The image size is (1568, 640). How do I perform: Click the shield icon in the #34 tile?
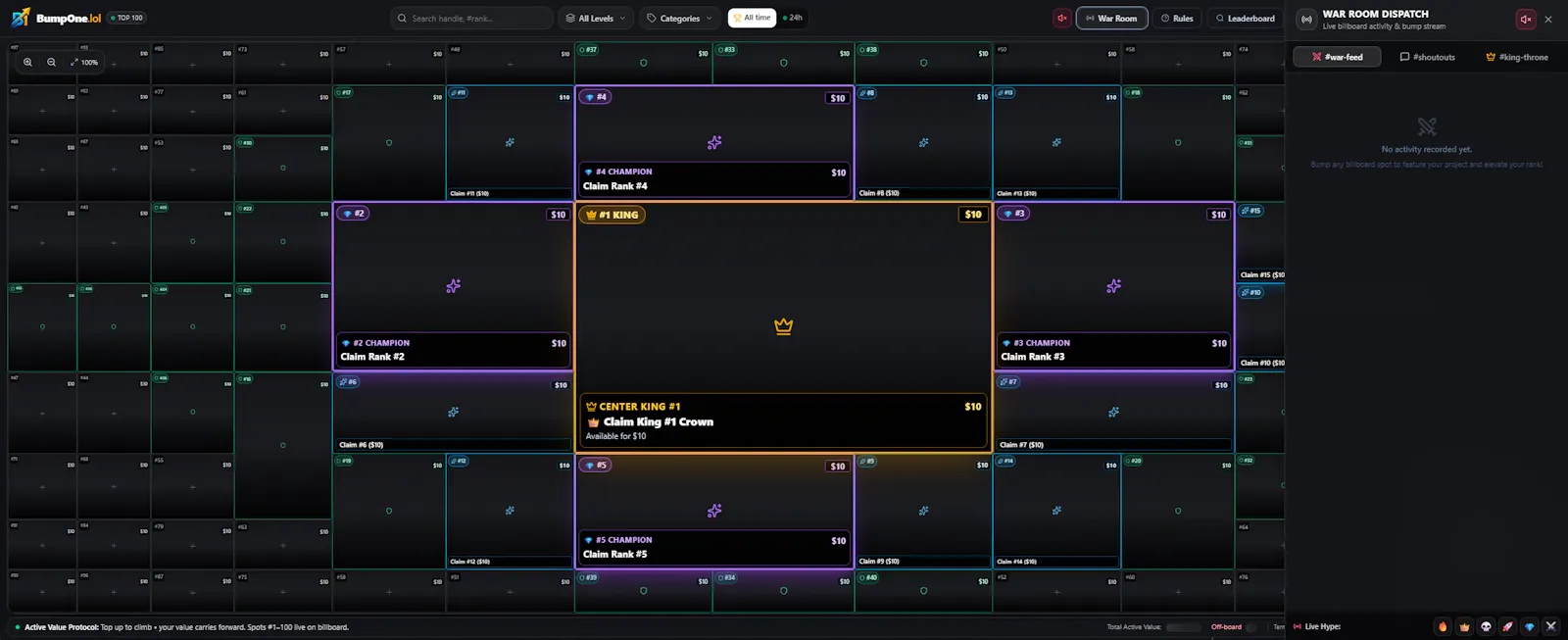[783, 591]
